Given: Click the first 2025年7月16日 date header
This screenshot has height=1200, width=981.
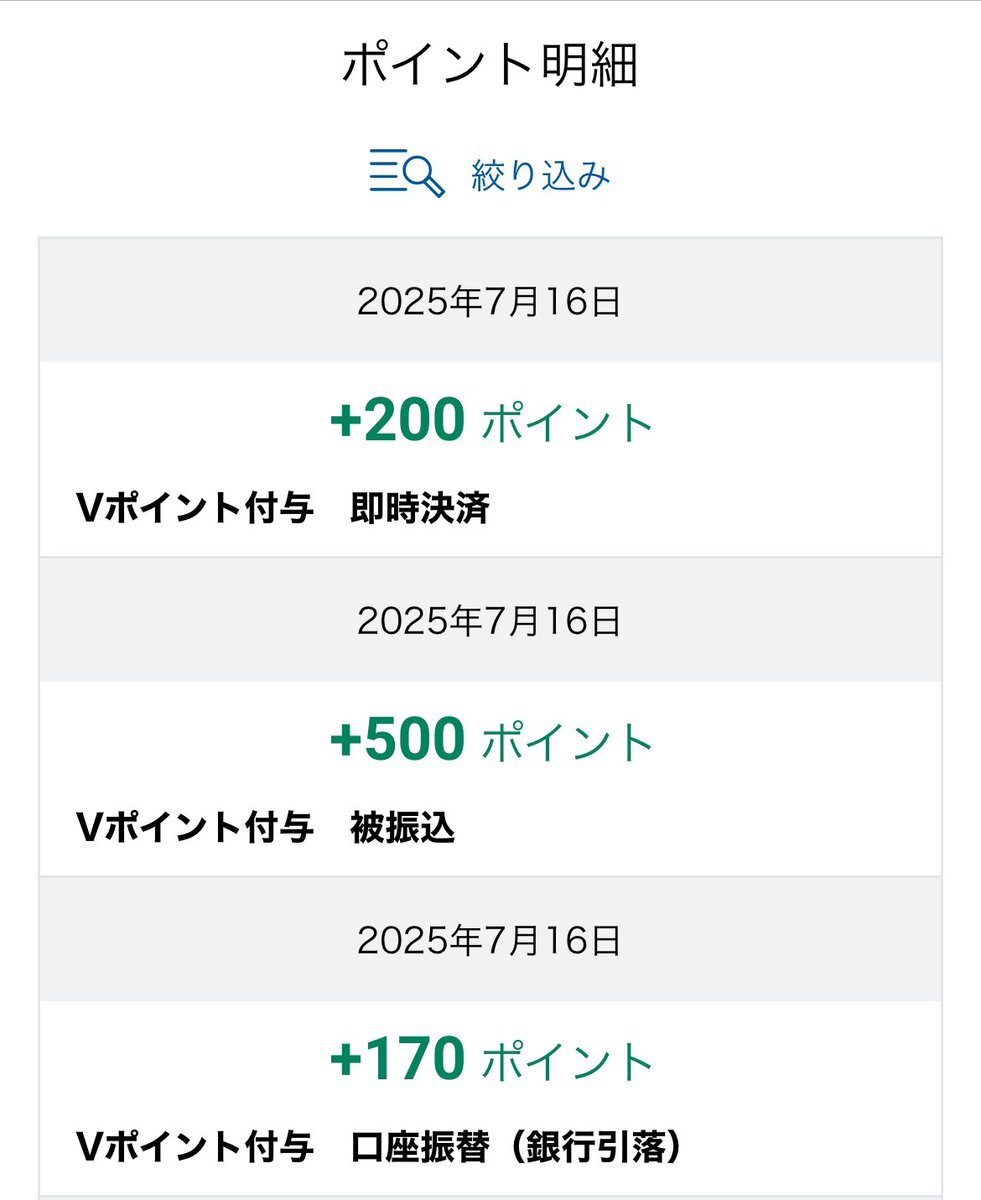Looking at the screenshot, I should [x=490, y=301].
